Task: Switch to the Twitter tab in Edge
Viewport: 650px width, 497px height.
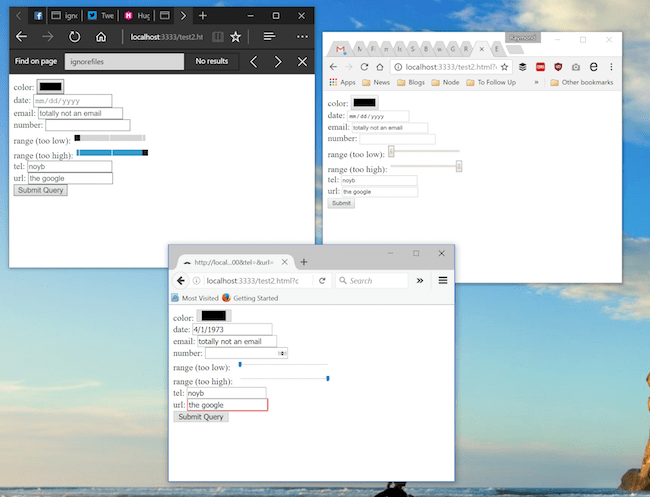Action: click(x=101, y=16)
